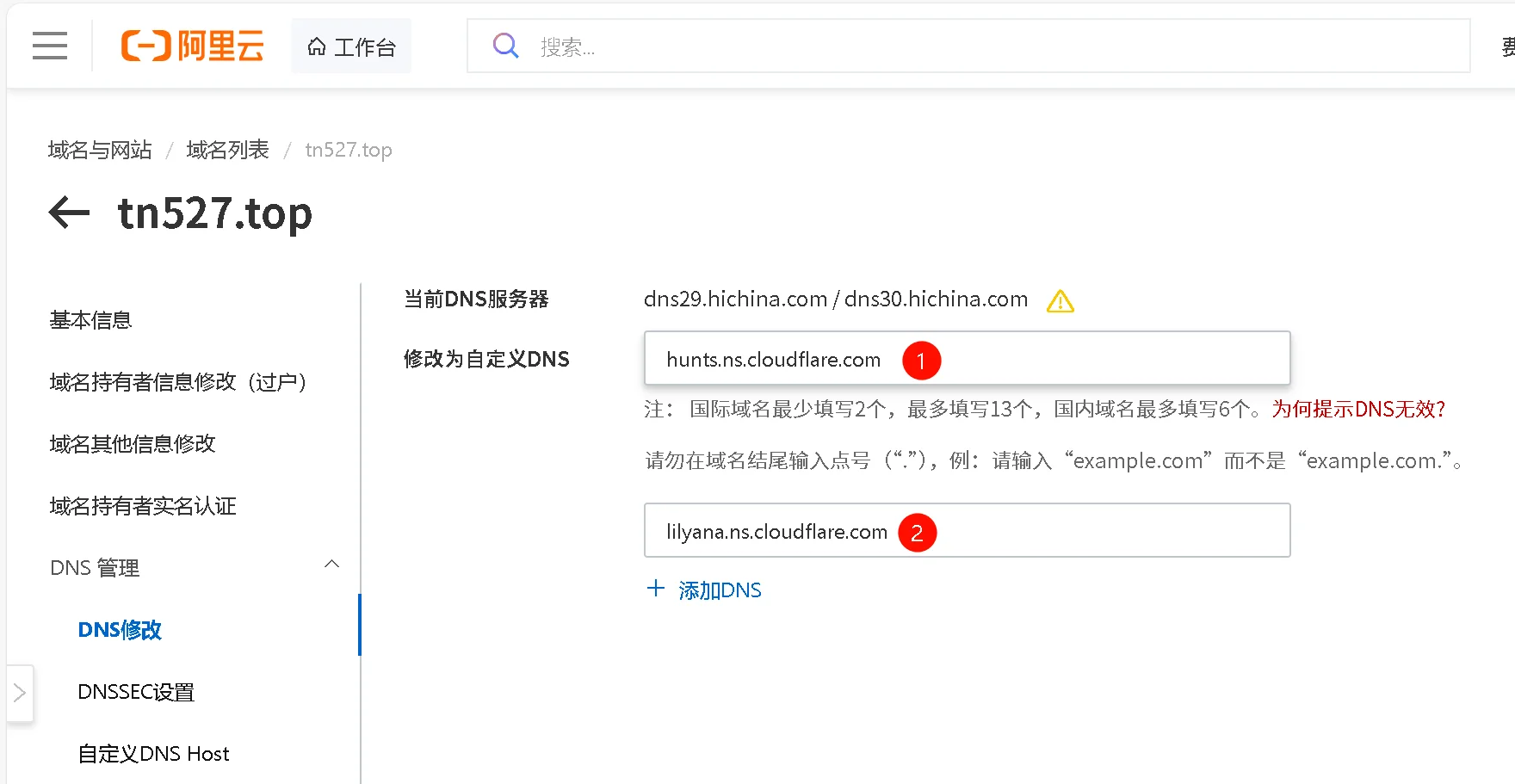The image size is (1515, 784).
Task: Open 域名其他信息修改 menu item
Action: click(x=133, y=444)
